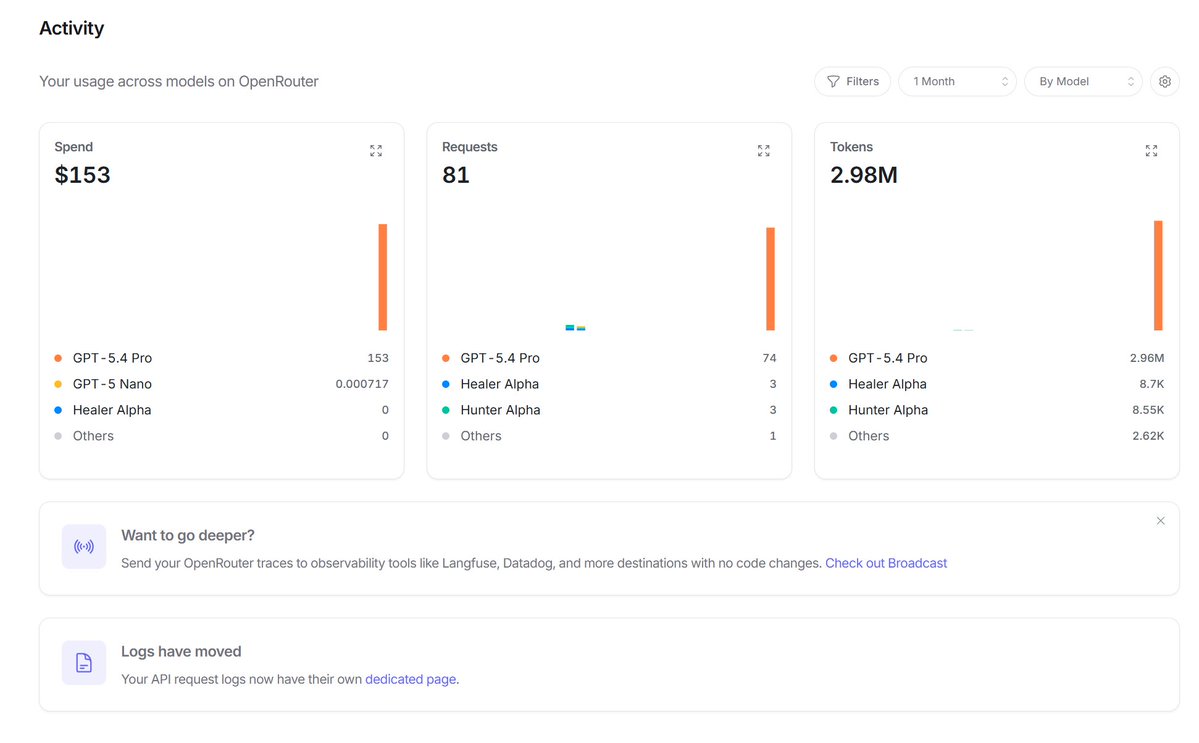
Task: Click GPT-5.4 Pro orange dot in Spend legend
Action: 58,358
